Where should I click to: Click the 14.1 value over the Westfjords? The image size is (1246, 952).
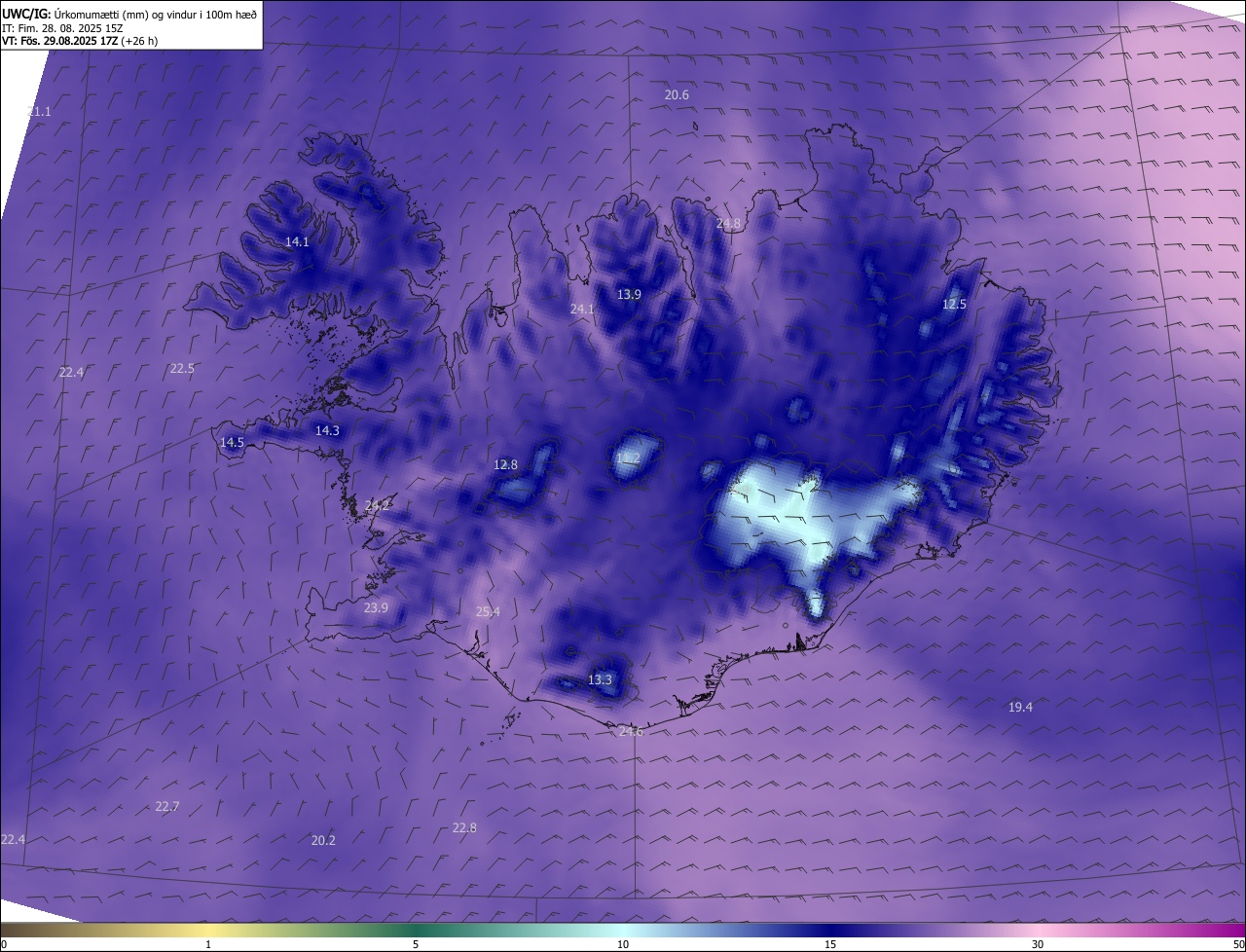[297, 241]
